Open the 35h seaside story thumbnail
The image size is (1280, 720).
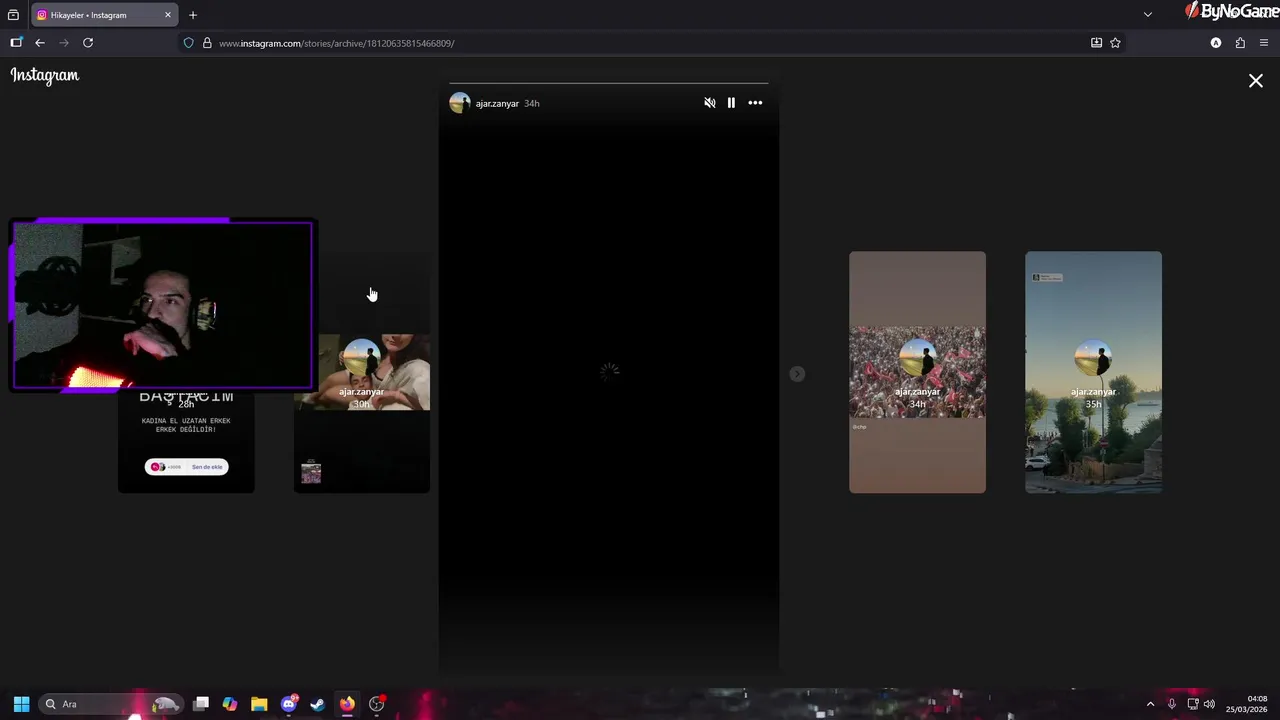1093,372
